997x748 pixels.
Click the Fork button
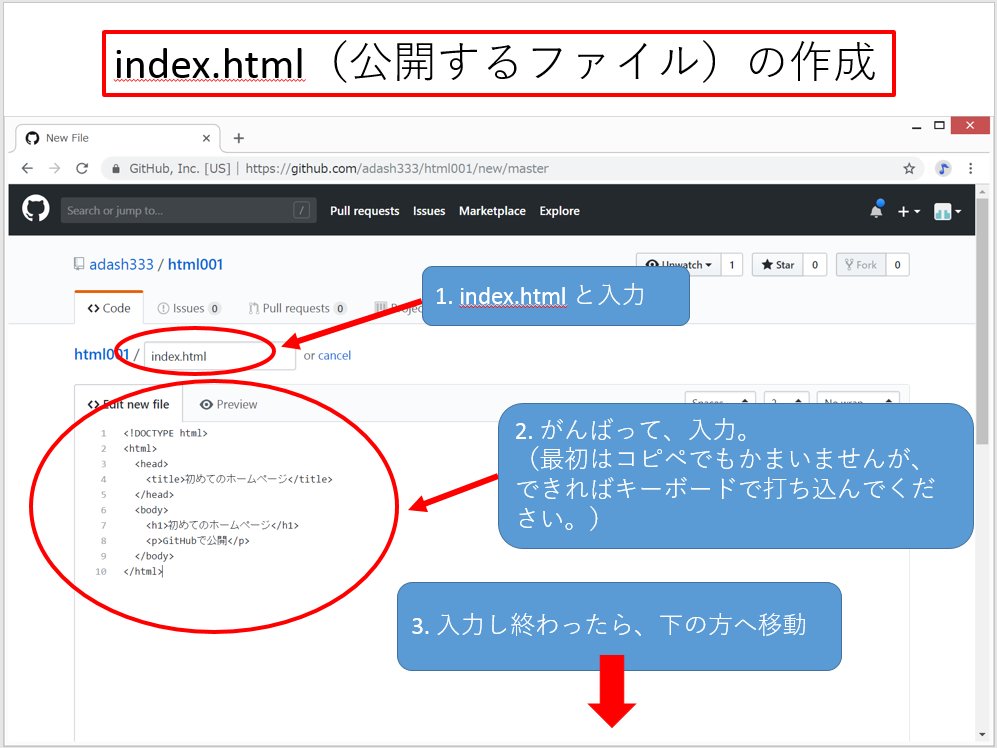860,265
